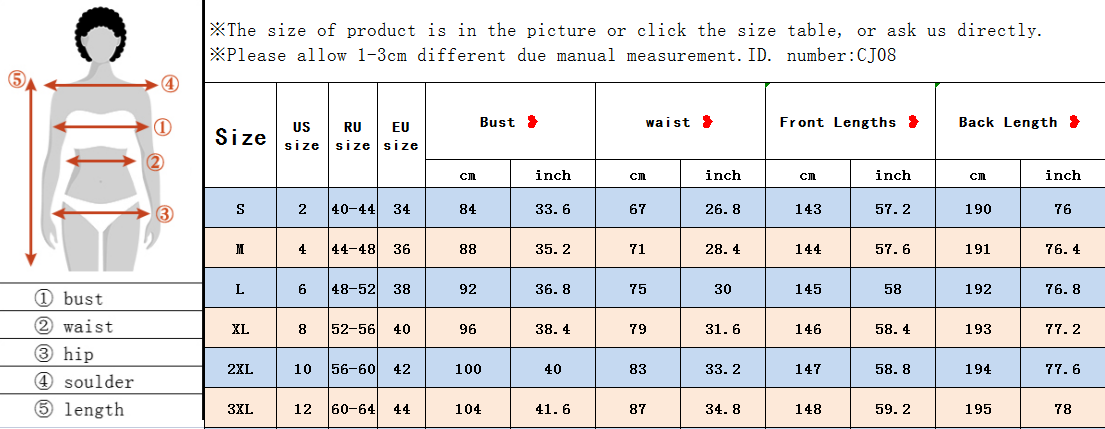Click the soulder legend entry

(100, 382)
